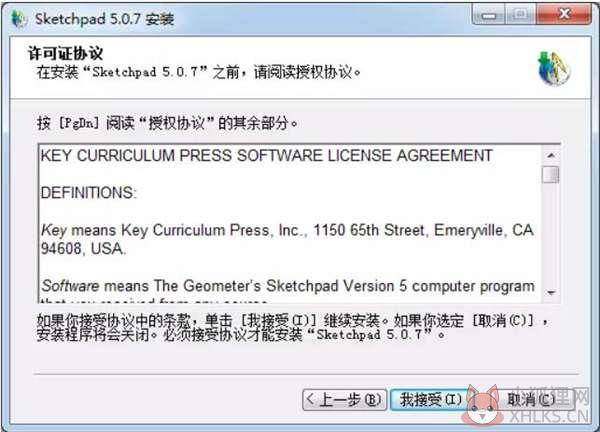Click the Sketchpad installer icon in title bar
The width and height of the screenshot is (600, 432).
pyautogui.click(x=19, y=19)
